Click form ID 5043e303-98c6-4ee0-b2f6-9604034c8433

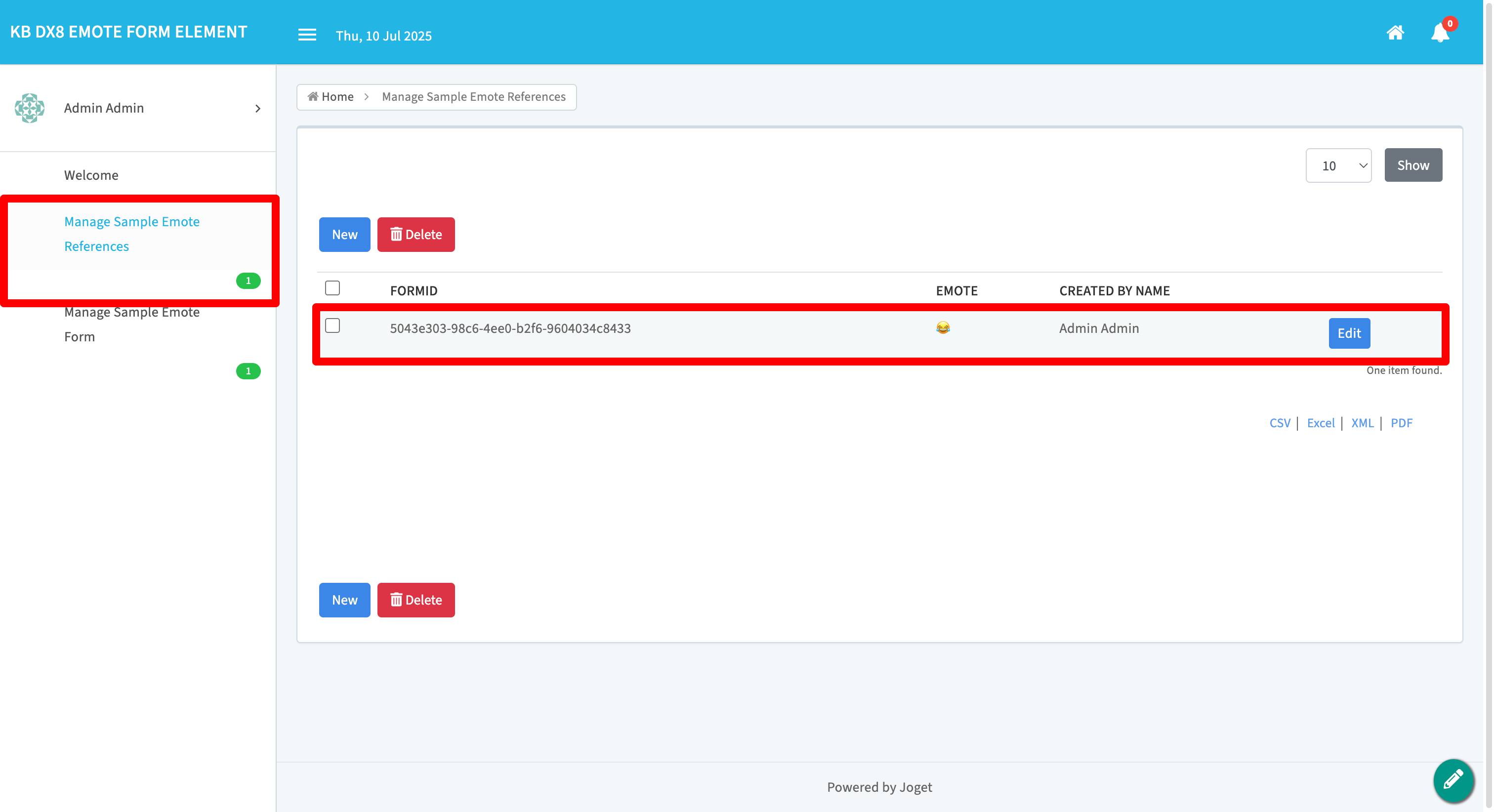click(510, 328)
